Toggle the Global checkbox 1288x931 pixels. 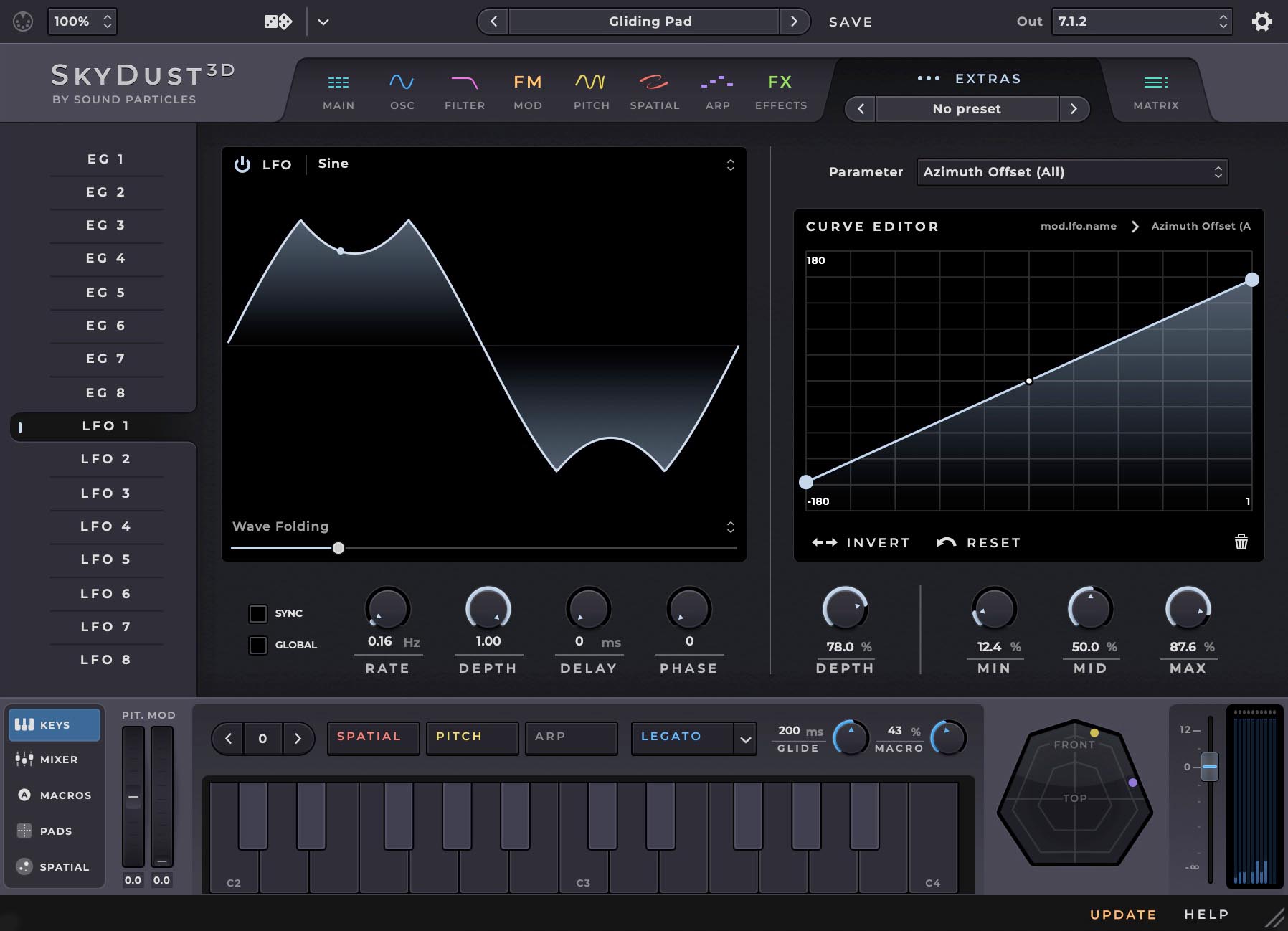258,645
